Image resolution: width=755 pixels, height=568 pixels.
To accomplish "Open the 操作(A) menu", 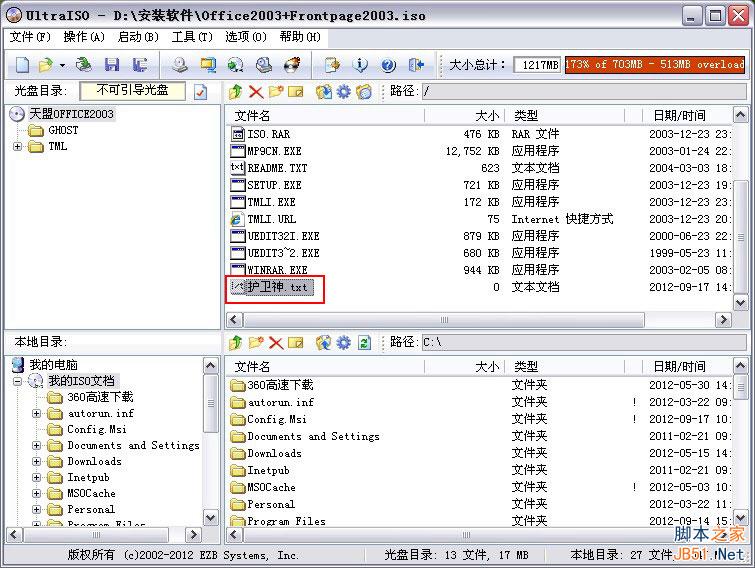I will click(84, 37).
